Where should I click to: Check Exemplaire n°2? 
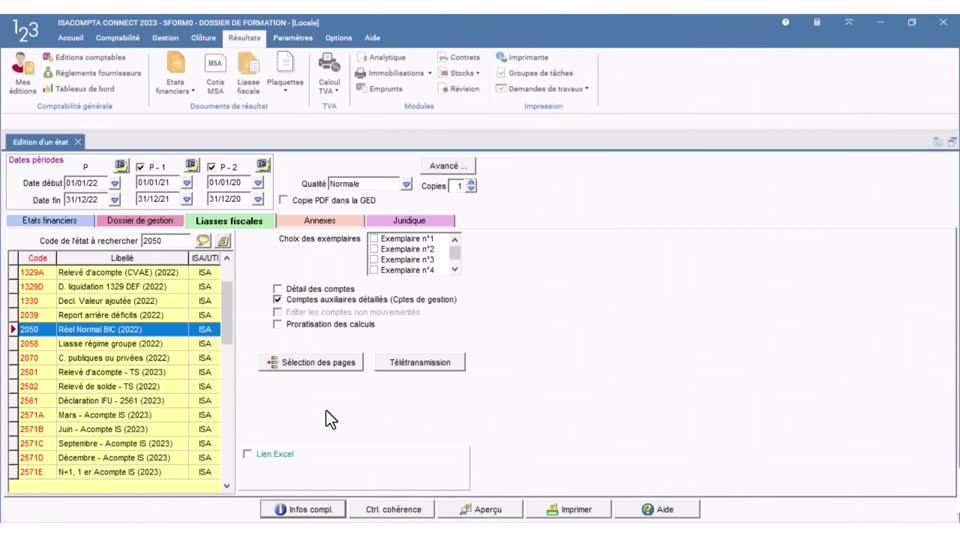(373, 249)
